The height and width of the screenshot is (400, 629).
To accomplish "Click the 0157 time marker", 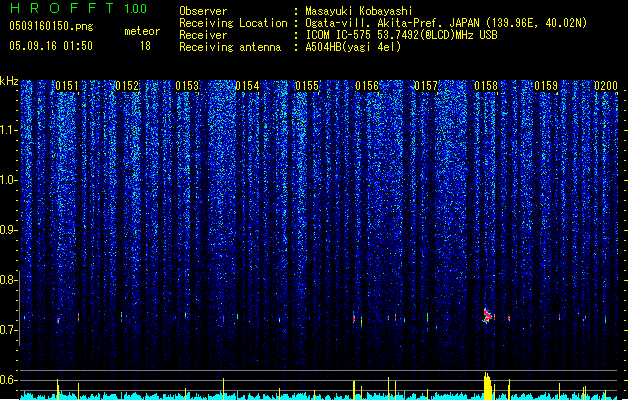I will [x=426, y=86].
